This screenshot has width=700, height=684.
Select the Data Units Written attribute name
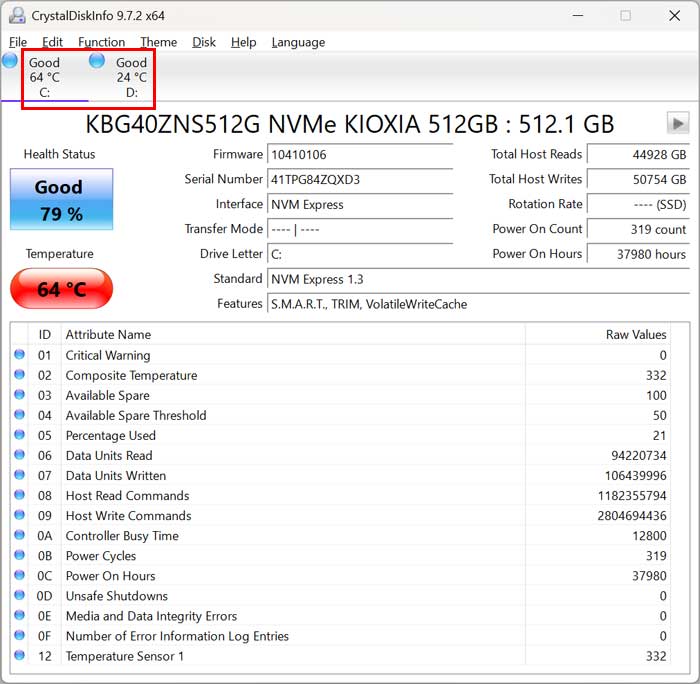coord(116,476)
